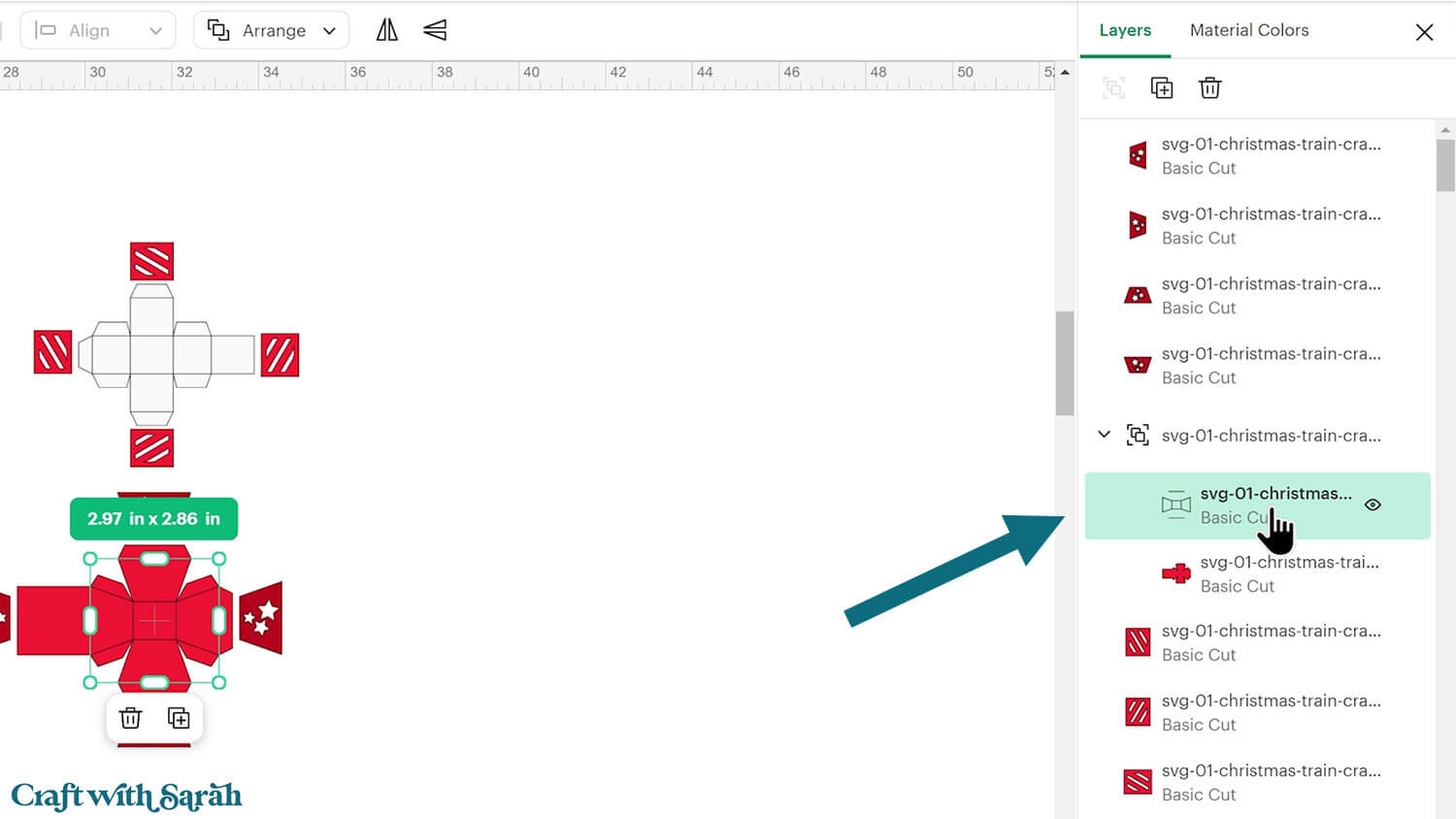Click the vertical scrollbar thumb of the canvas
This screenshot has height=819, width=1456.
[x=1065, y=363]
